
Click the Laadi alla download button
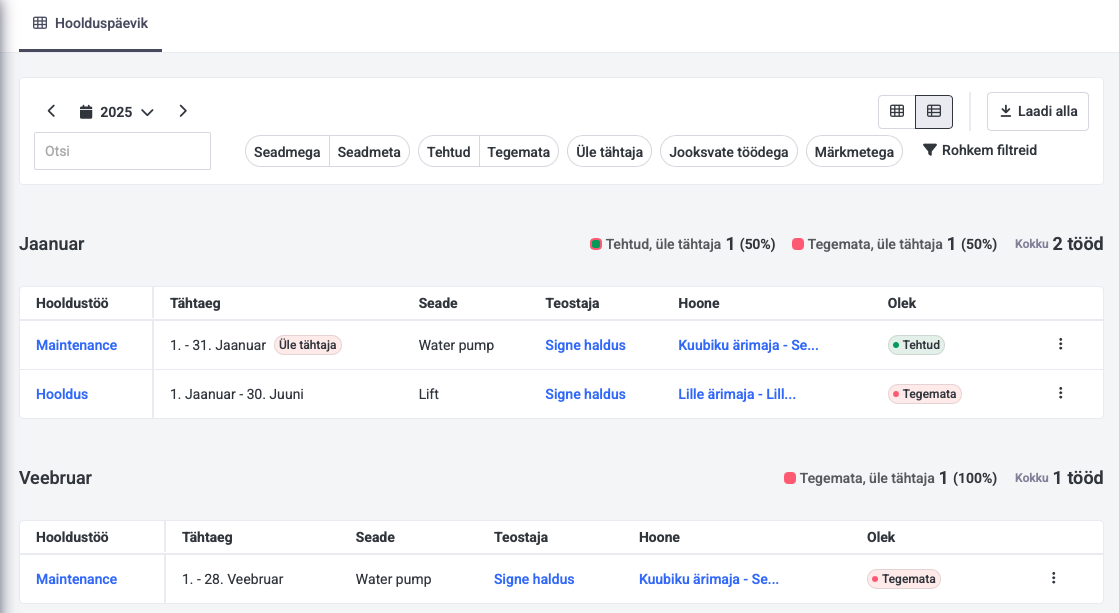1037,111
